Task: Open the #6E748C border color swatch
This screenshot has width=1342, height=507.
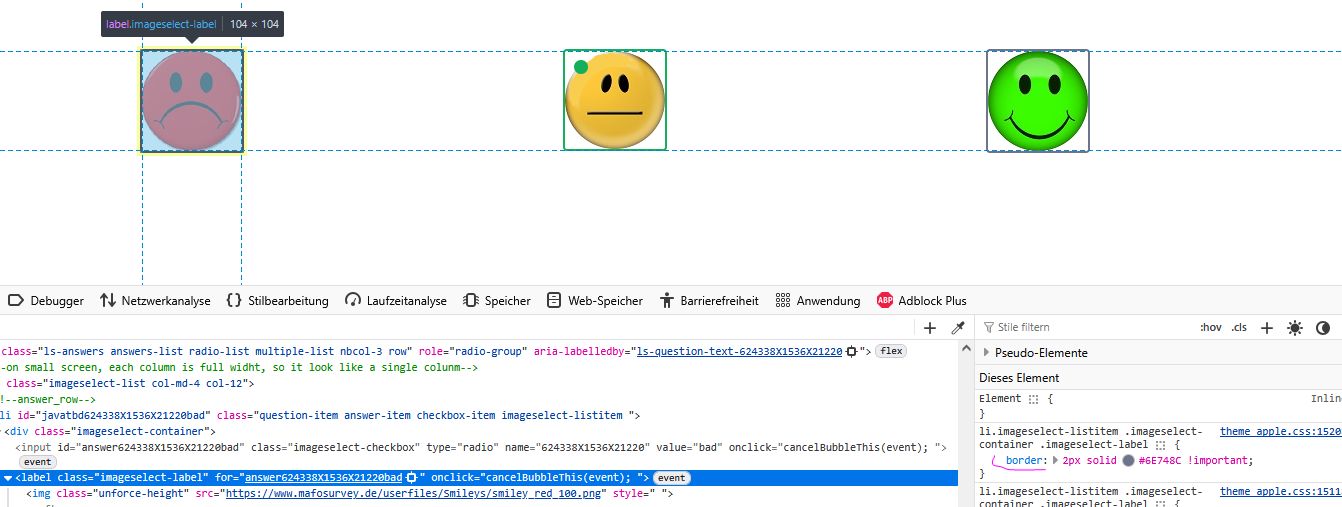Action: pyautogui.click(x=1129, y=461)
